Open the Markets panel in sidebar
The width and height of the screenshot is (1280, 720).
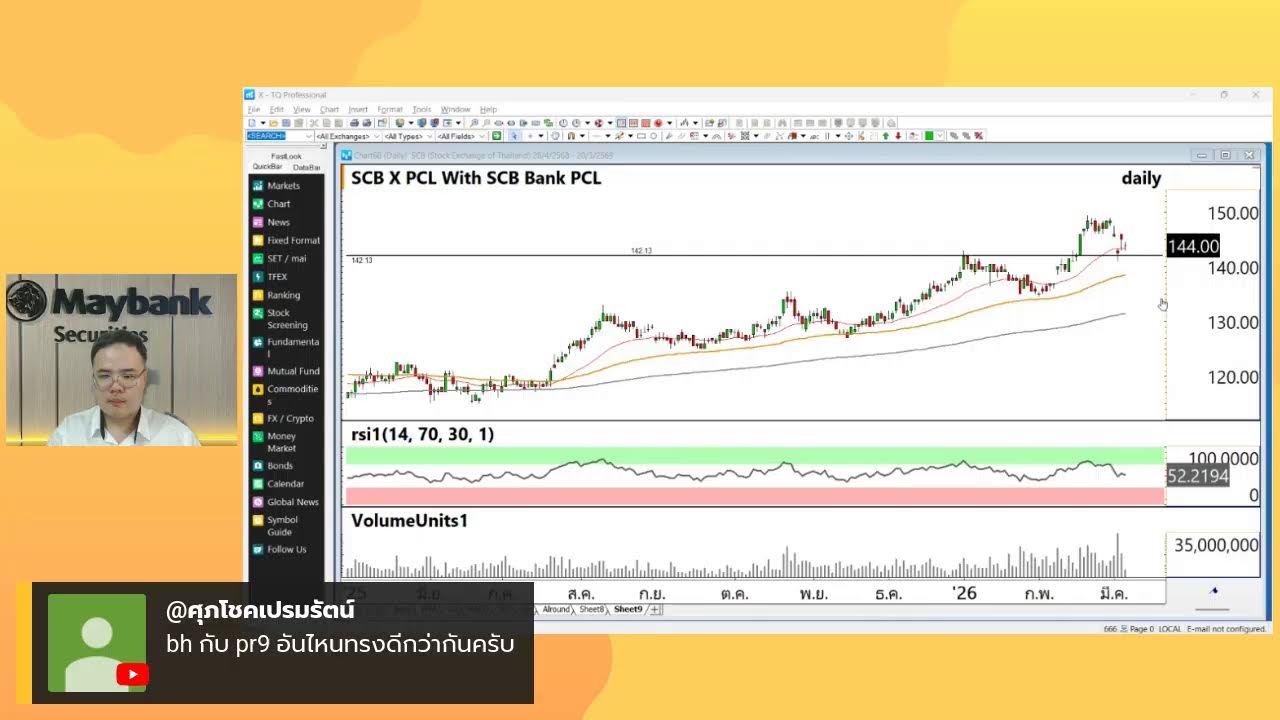(276, 185)
